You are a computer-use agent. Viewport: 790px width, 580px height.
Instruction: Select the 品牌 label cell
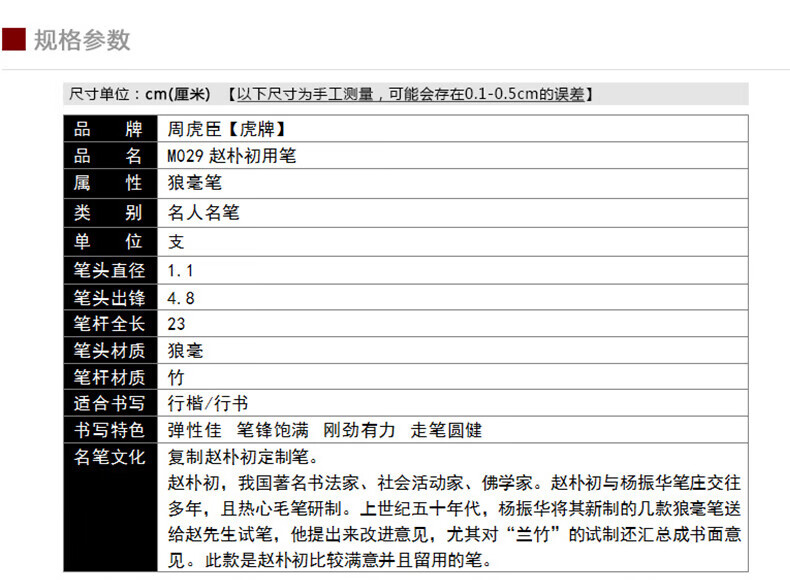point(110,129)
